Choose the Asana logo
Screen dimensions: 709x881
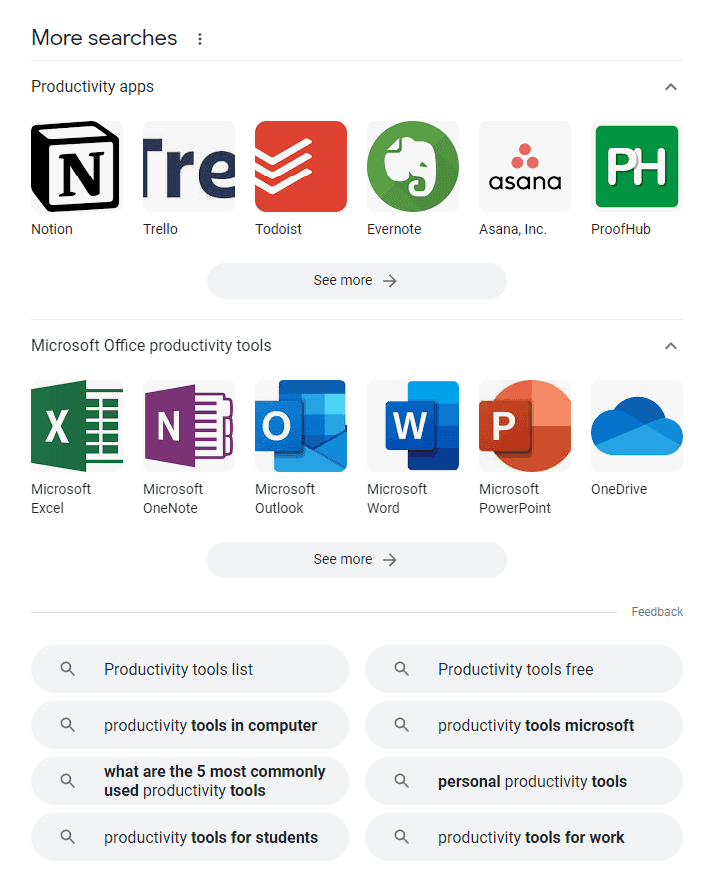(525, 166)
